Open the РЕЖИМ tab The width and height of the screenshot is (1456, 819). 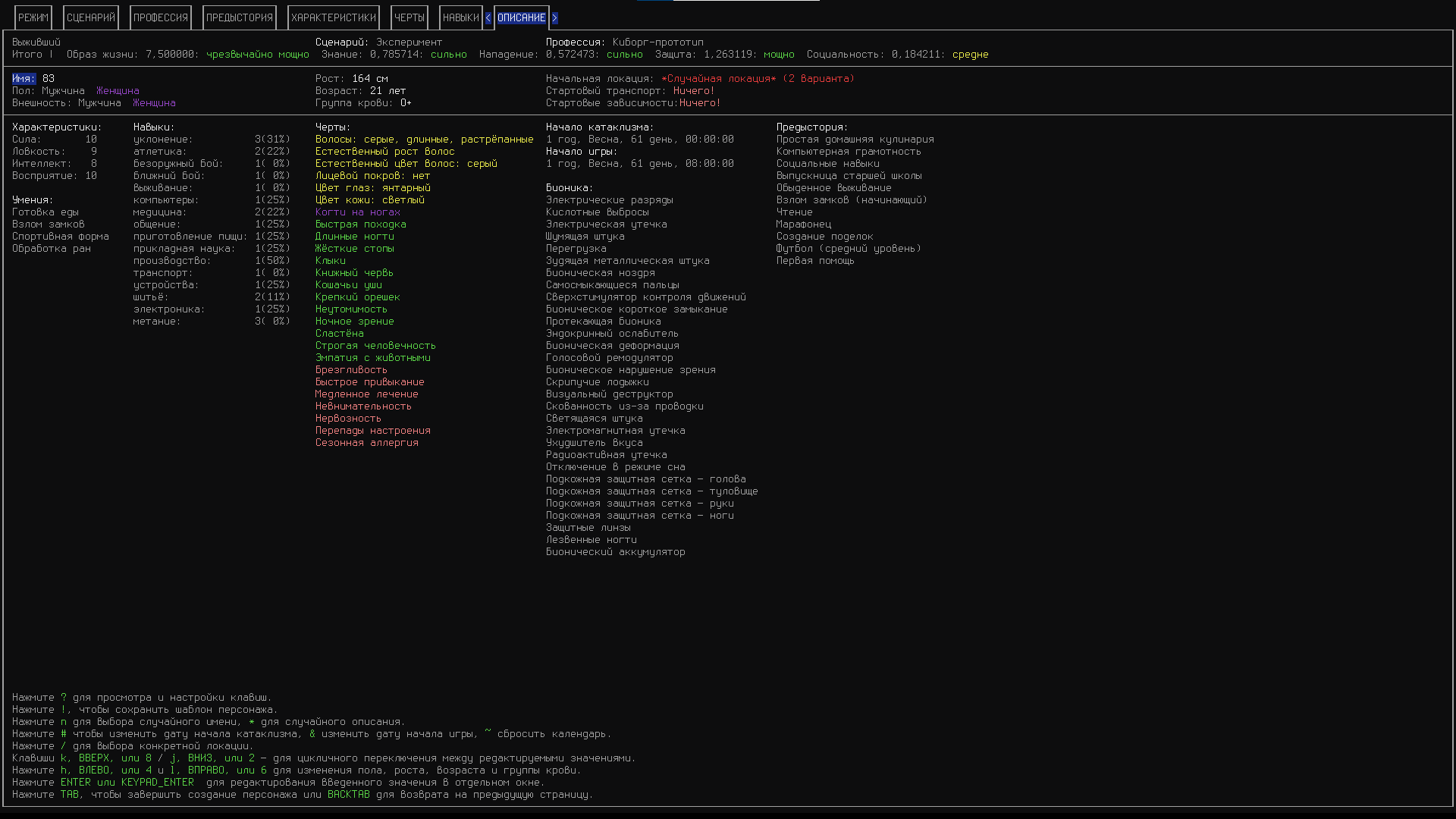pos(33,17)
